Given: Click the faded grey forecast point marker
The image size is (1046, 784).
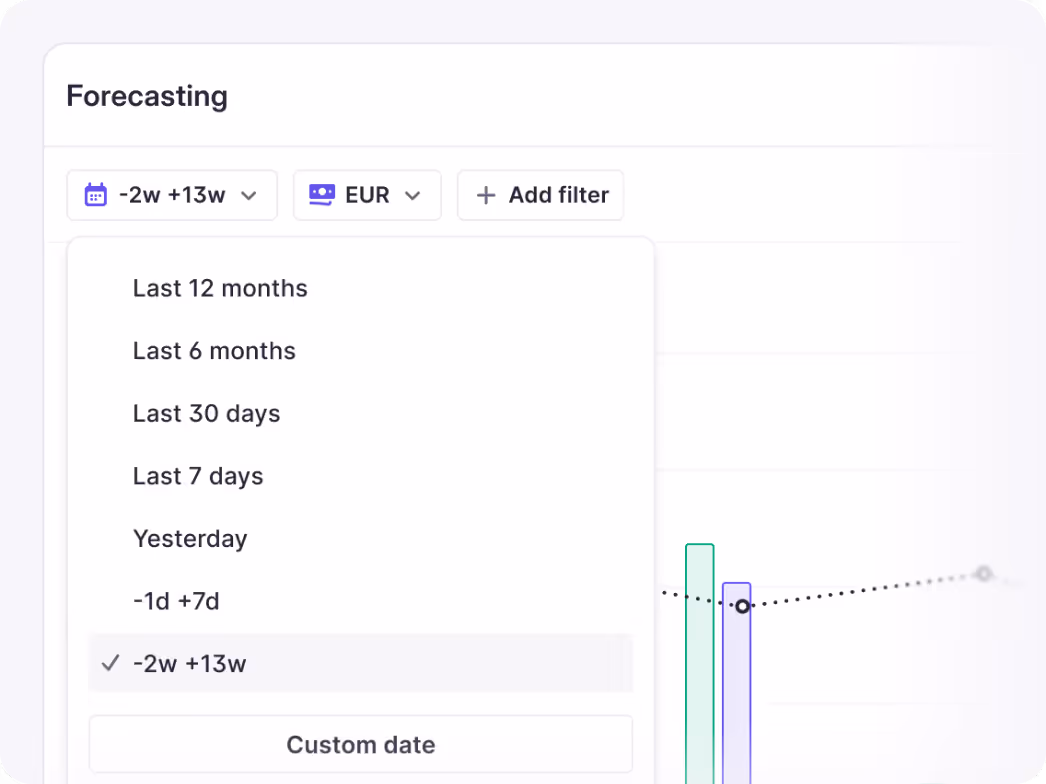Looking at the screenshot, I should [x=983, y=573].
